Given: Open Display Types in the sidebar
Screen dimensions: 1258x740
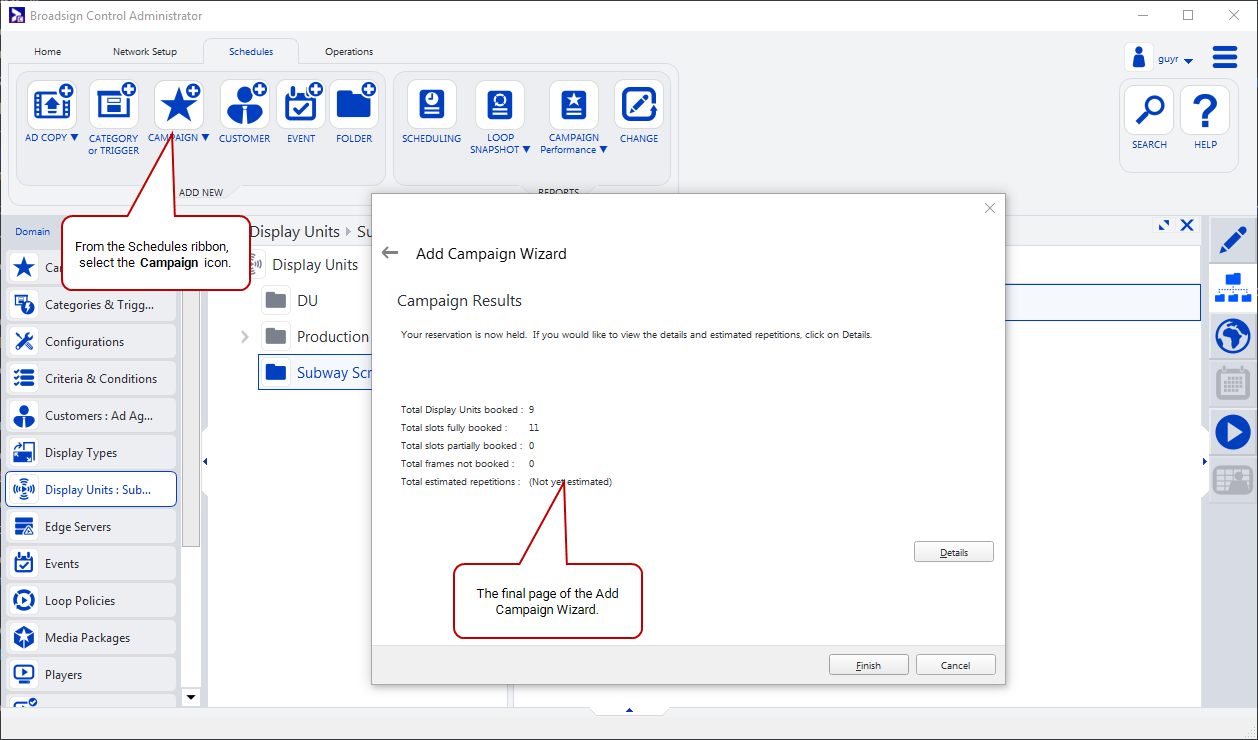Looking at the screenshot, I should (91, 453).
